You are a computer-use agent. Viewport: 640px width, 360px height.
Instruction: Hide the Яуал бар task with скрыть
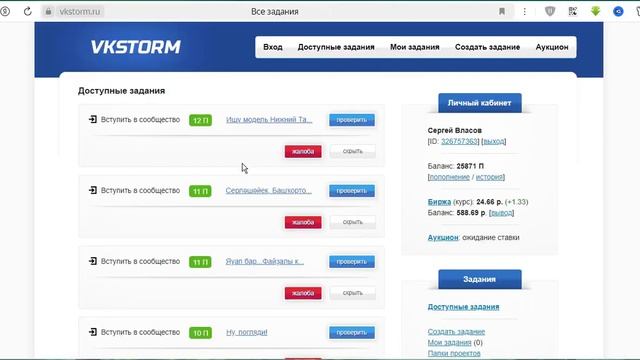[353, 293]
